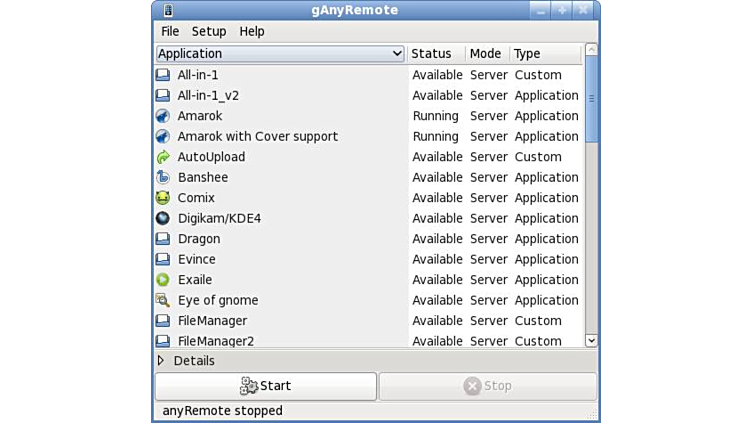This screenshot has width=752, height=423.
Task: Click the Eye of gnome icon
Action: click(163, 300)
